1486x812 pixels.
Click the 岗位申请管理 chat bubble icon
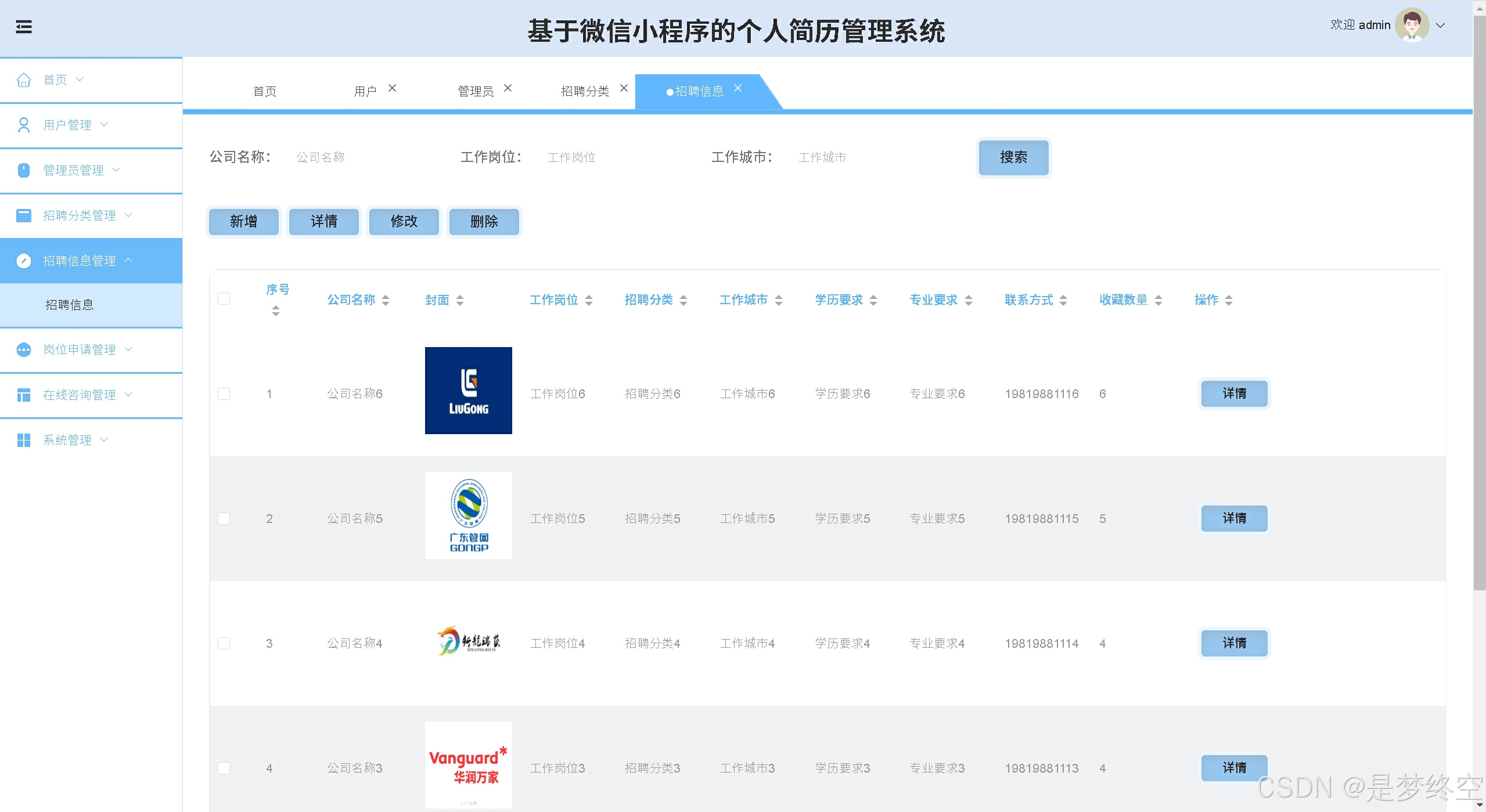tap(24, 349)
